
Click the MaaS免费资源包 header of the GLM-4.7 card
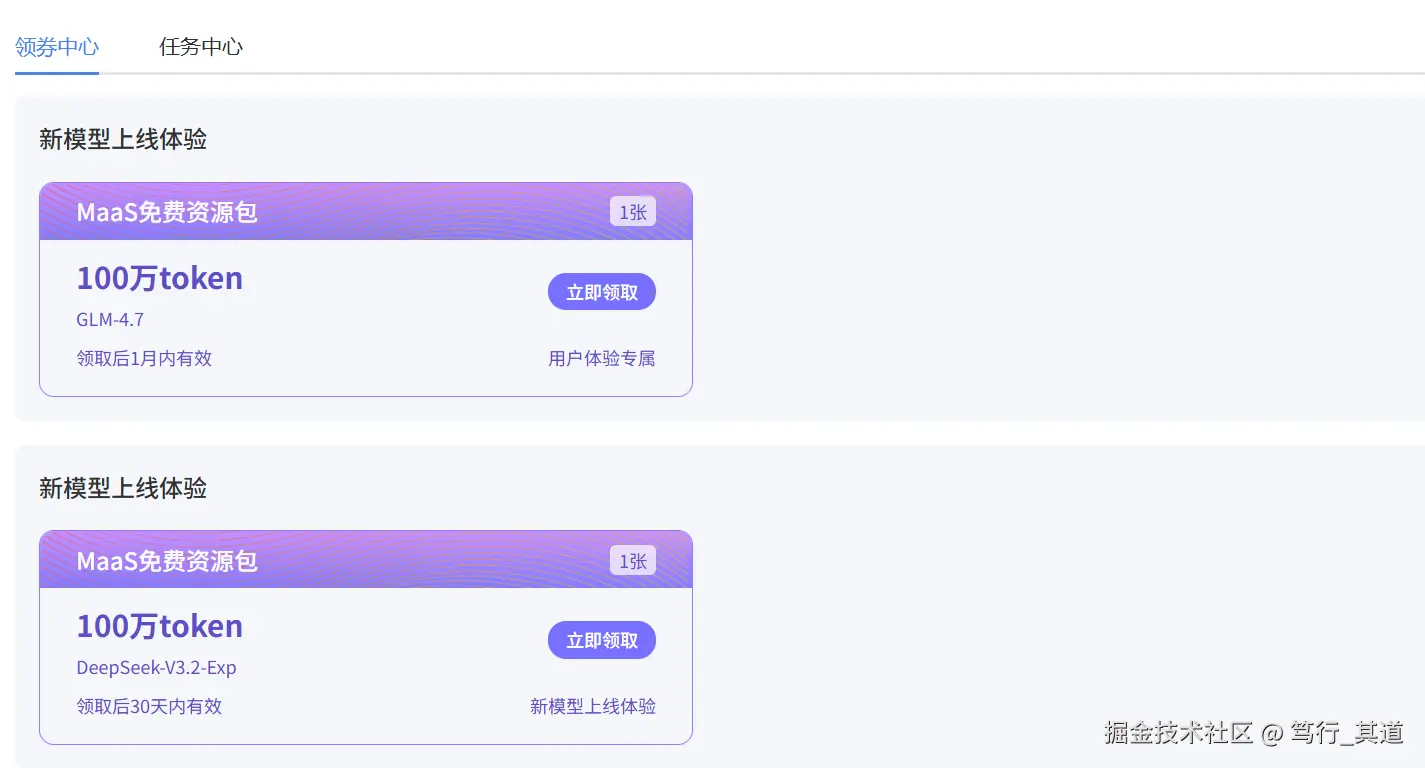pos(167,212)
